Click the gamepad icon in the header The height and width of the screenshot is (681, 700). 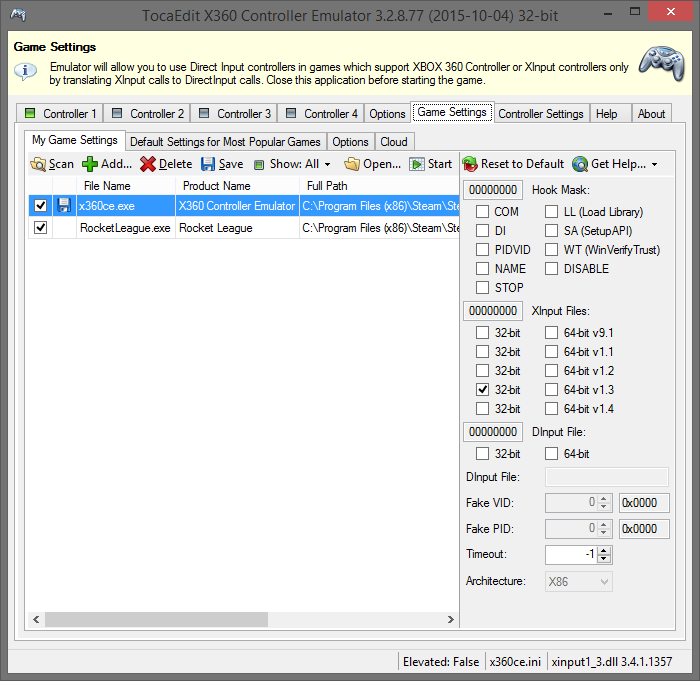coord(662,63)
